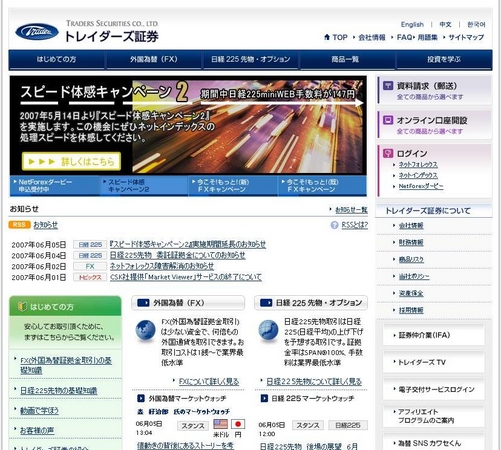501x450 pixels.
Task: Open the お客様の声 link
Action: pos(37,430)
